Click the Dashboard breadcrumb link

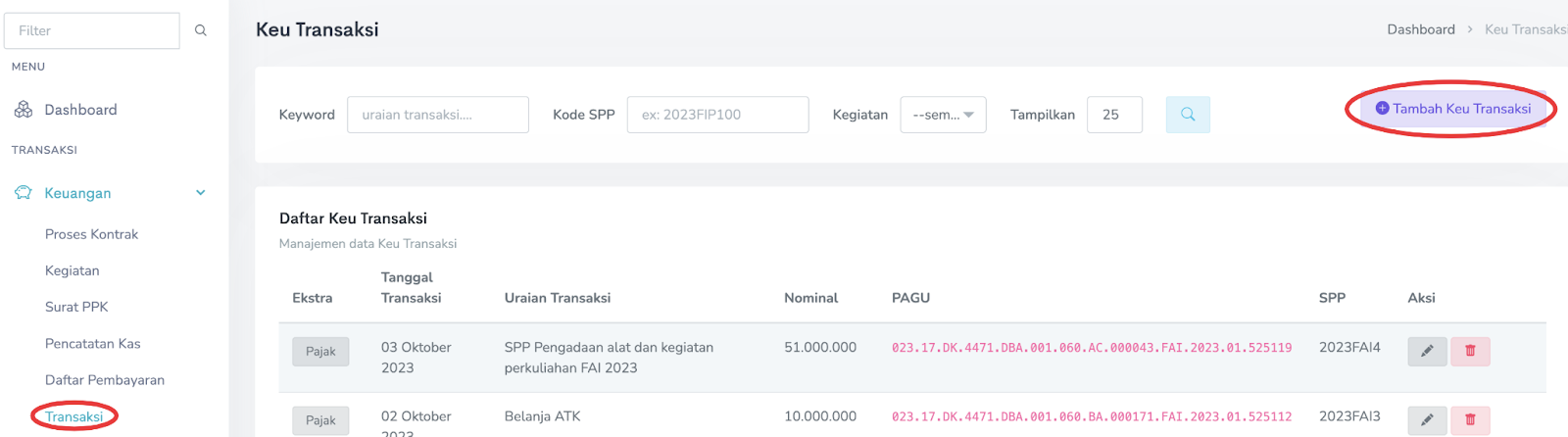(1420, 29)
